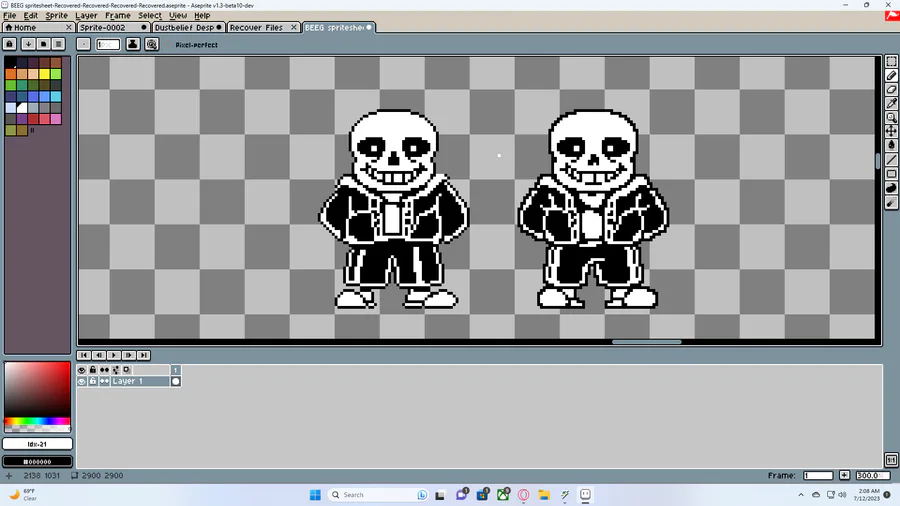900x506 pixels.
Task: Open the Frame menu
Action: (x=118, y=15)
